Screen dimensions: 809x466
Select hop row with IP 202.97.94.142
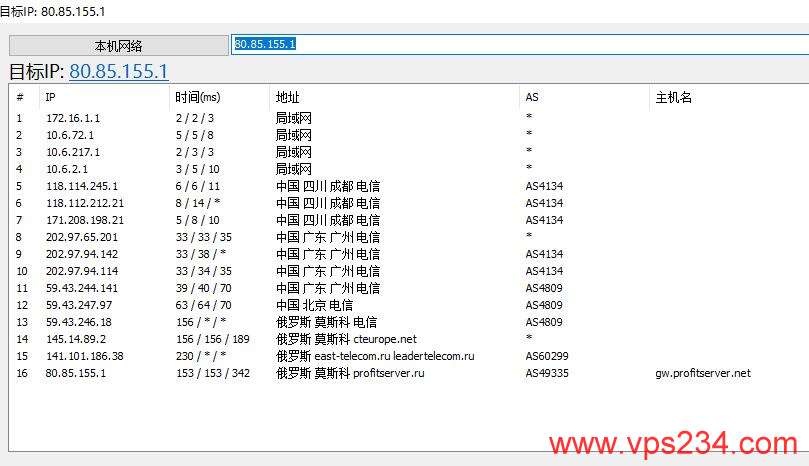coord(409,254)
